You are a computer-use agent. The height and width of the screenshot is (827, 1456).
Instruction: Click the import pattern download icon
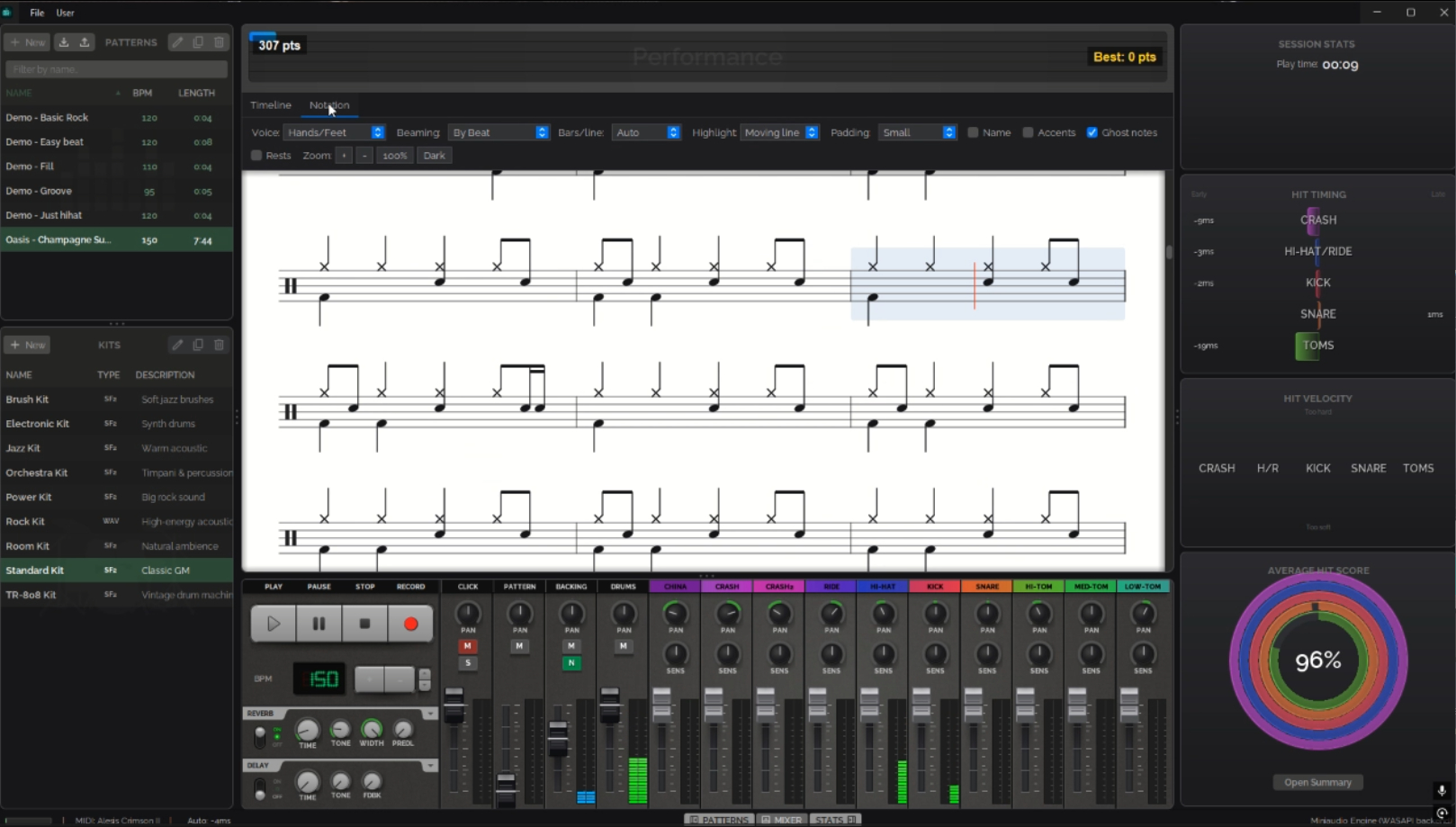click(x=64, y=42)
